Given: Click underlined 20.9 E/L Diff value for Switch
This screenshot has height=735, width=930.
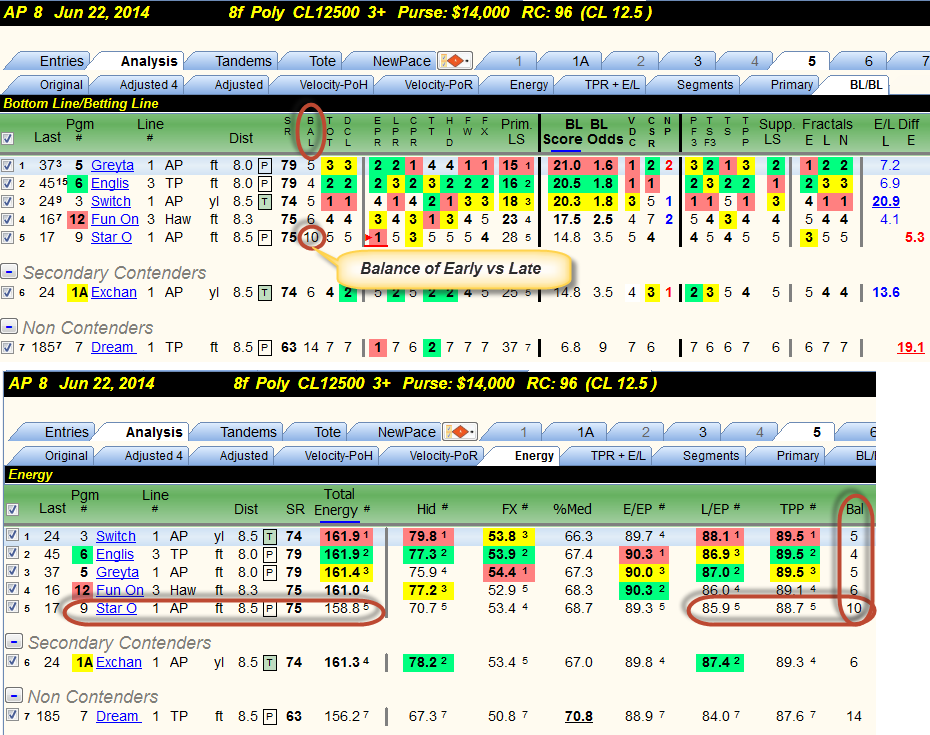Looking at the screenshot, I should [886, 202].
